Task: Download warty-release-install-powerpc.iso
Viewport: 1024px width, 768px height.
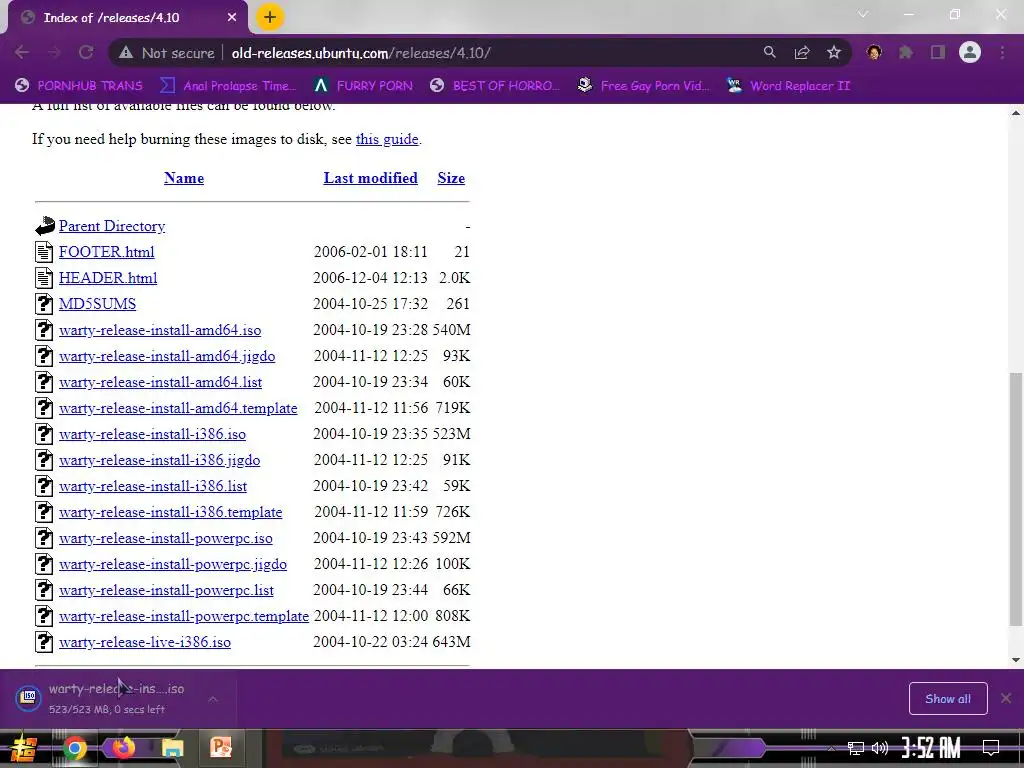Action: click(166, 539)
